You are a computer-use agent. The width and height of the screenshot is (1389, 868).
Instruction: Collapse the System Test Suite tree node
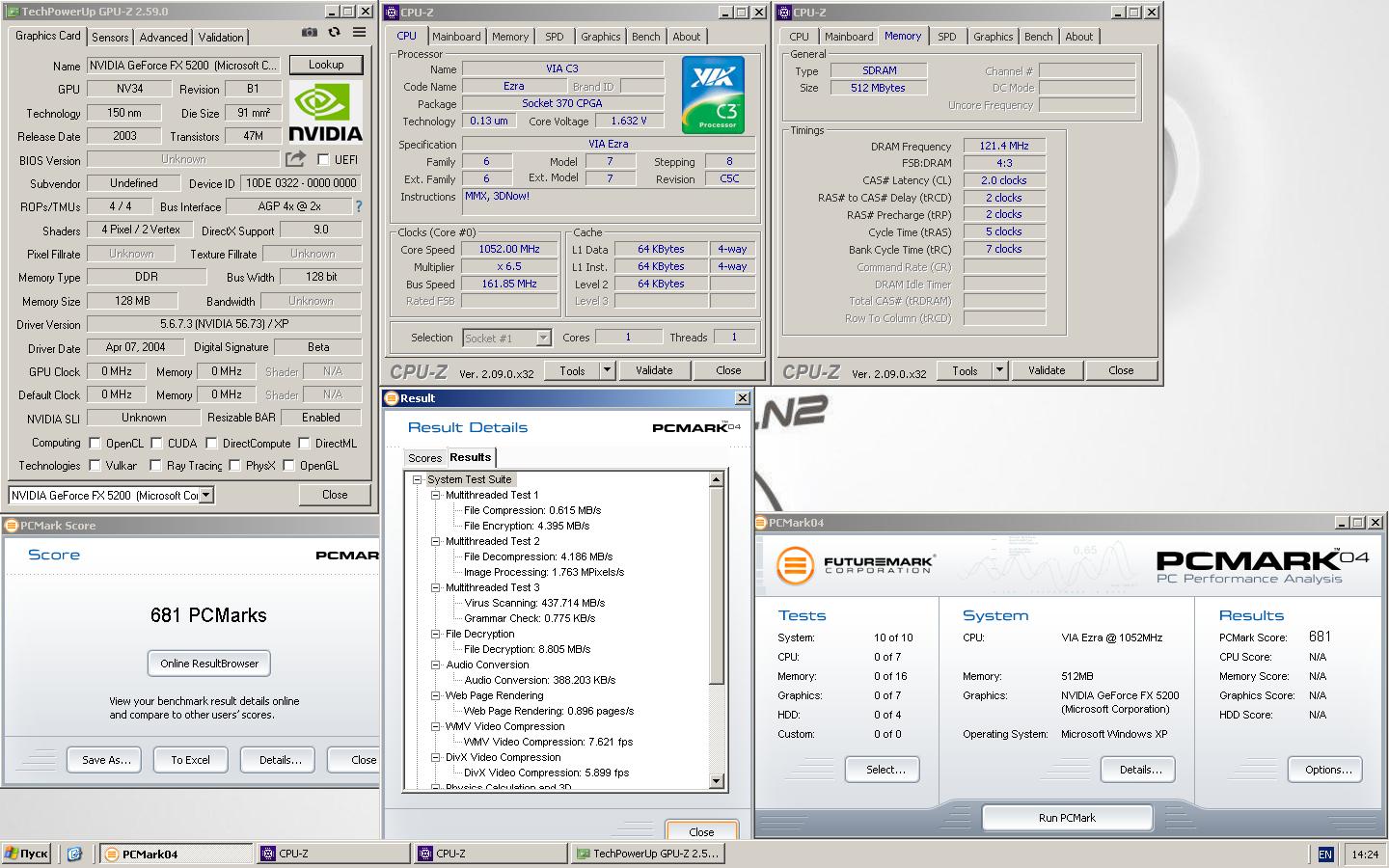(x=418, y=479)
